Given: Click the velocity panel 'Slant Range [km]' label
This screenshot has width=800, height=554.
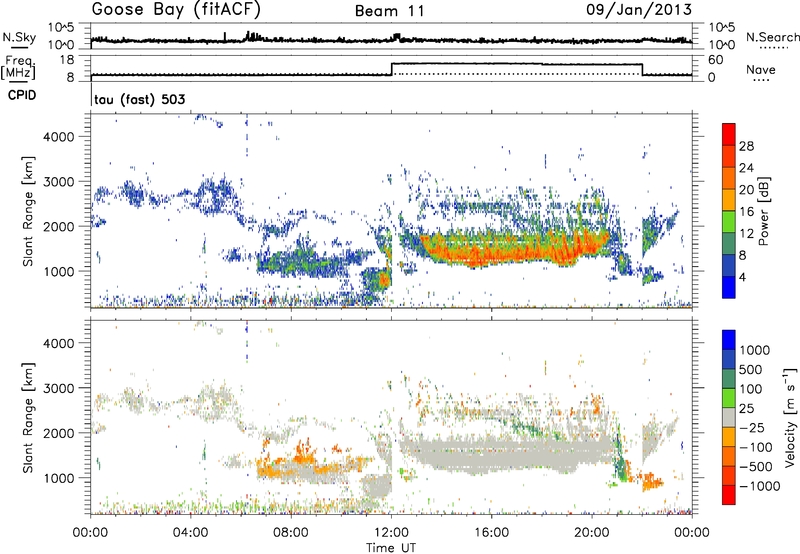Looking at the screenshot, I should (28, 417).
